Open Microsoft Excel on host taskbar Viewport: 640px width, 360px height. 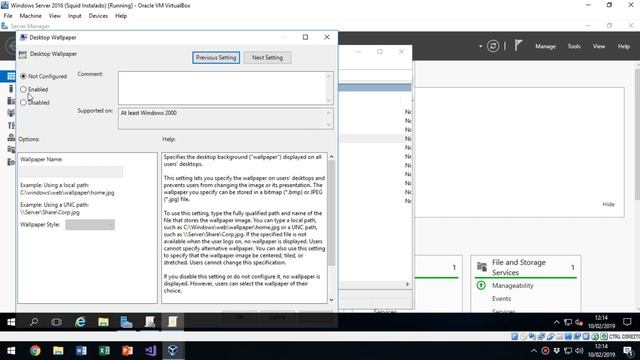tap(104, 351)
